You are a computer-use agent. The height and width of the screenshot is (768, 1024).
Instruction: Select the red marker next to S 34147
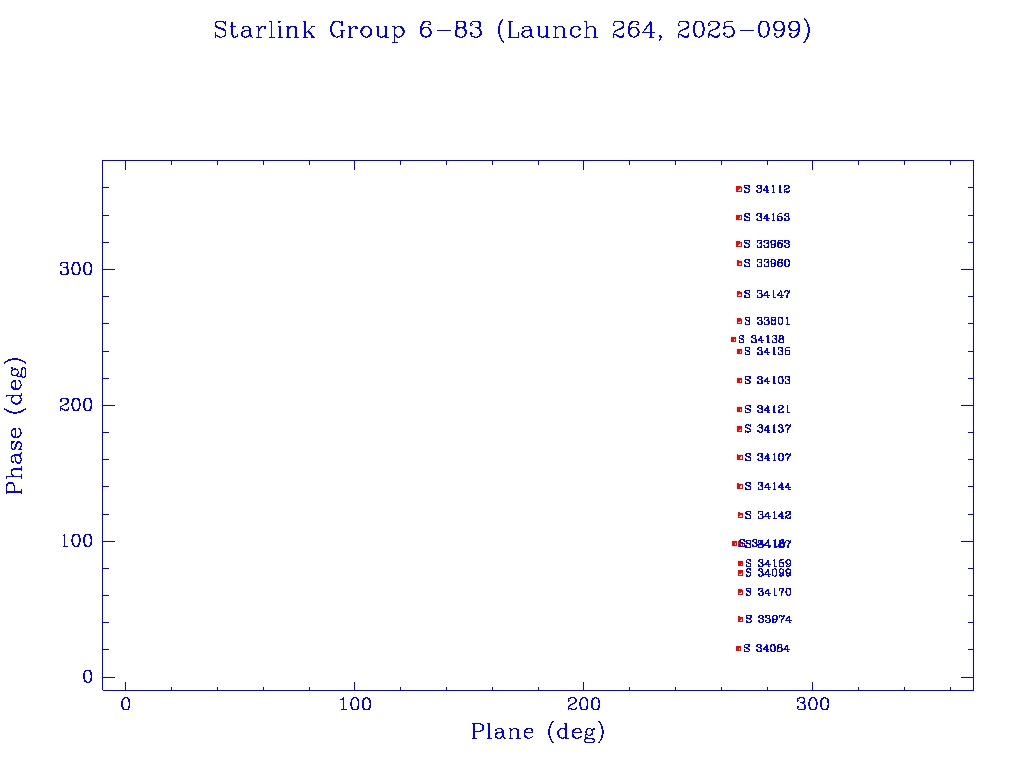[739, 295]
